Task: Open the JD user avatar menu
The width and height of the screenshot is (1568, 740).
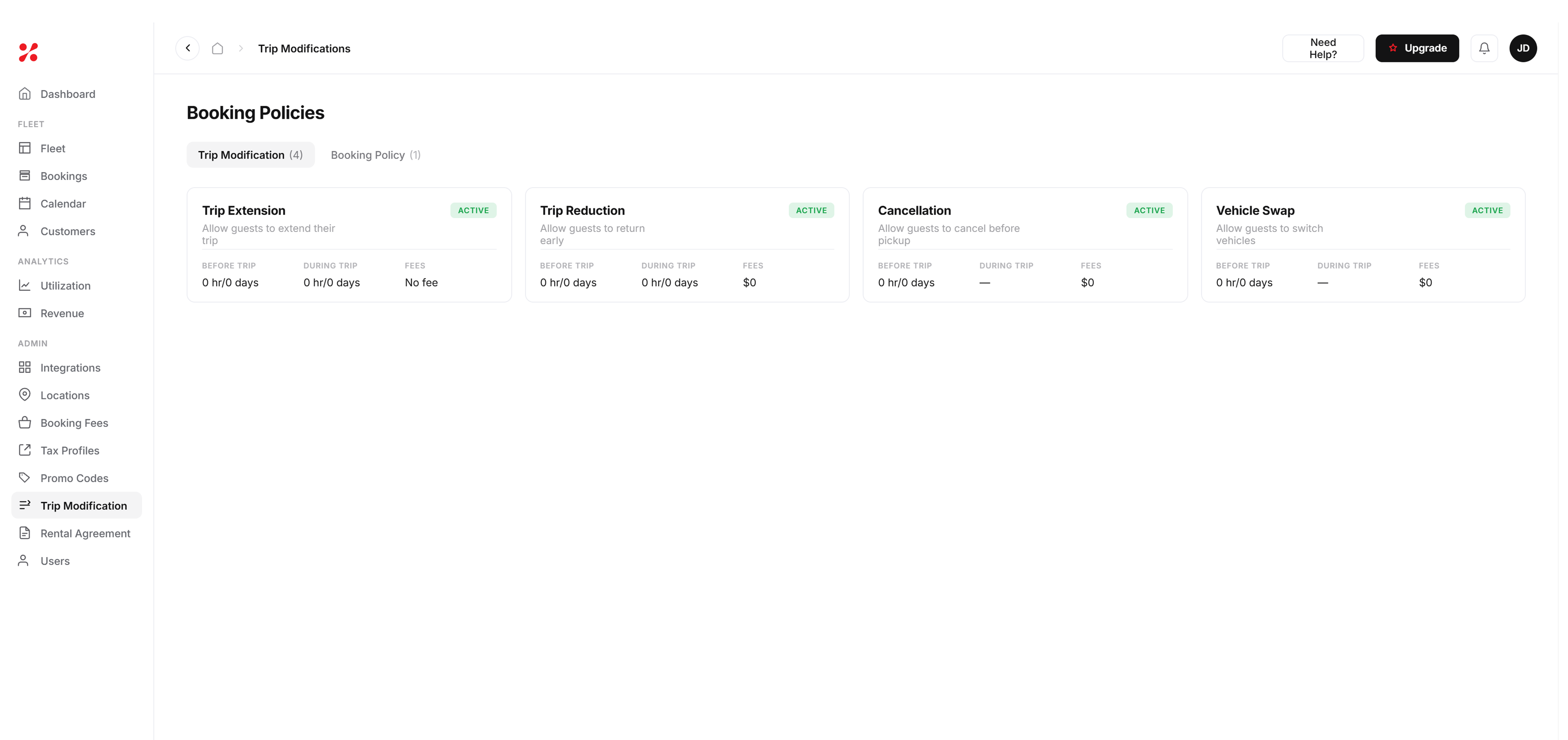Action: (1523, 48)
